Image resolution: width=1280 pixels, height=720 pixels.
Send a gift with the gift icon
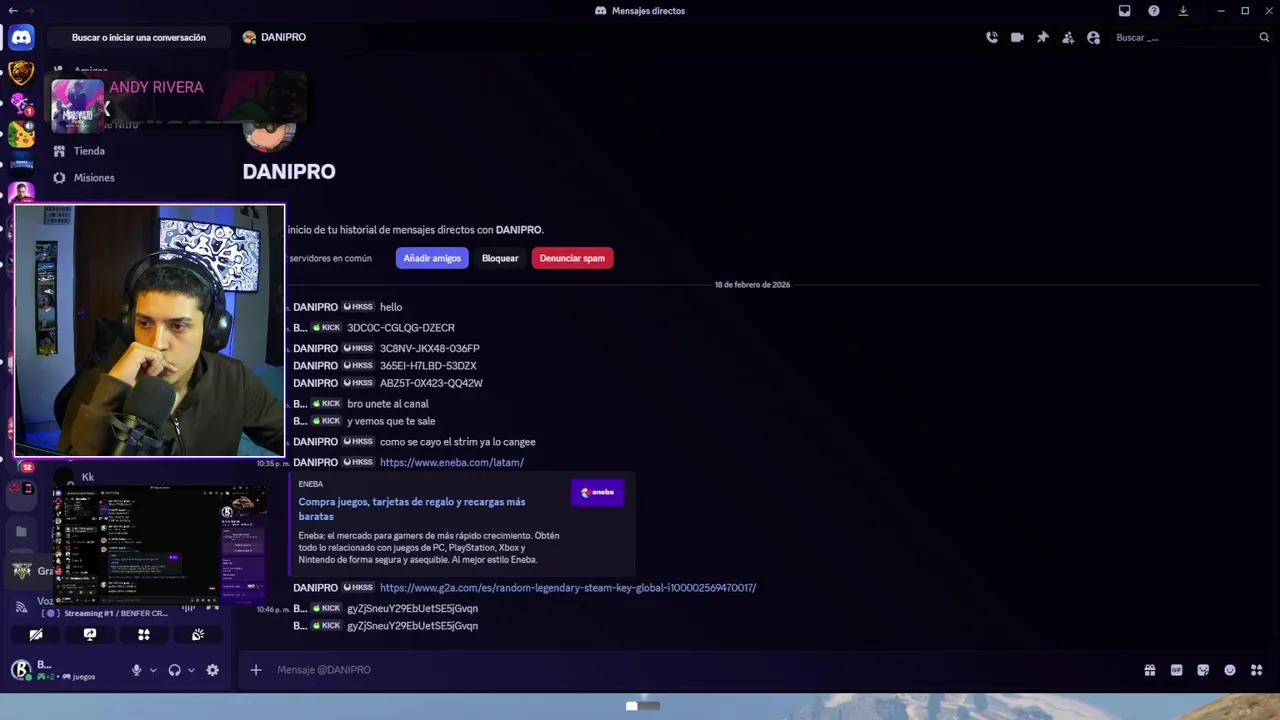(x=1150, y=670)
